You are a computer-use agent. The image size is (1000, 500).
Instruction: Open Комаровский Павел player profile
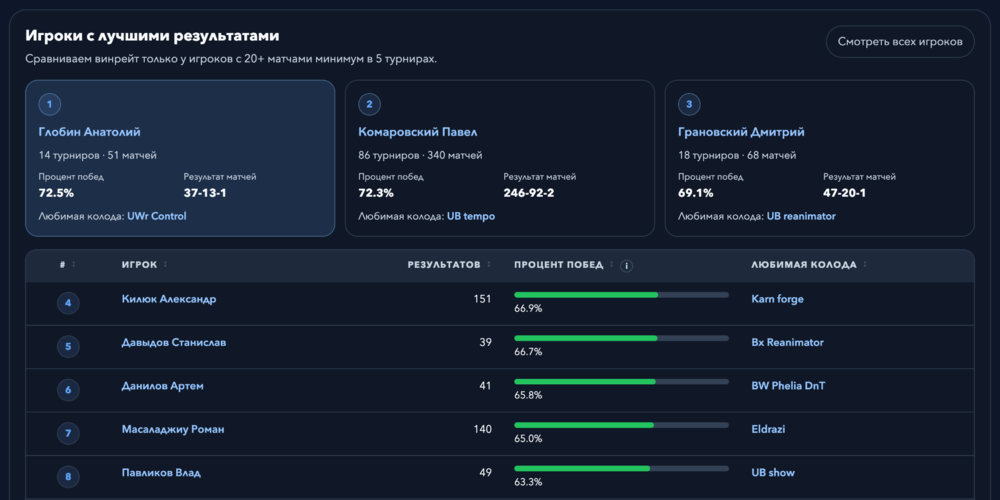(418, 132)
